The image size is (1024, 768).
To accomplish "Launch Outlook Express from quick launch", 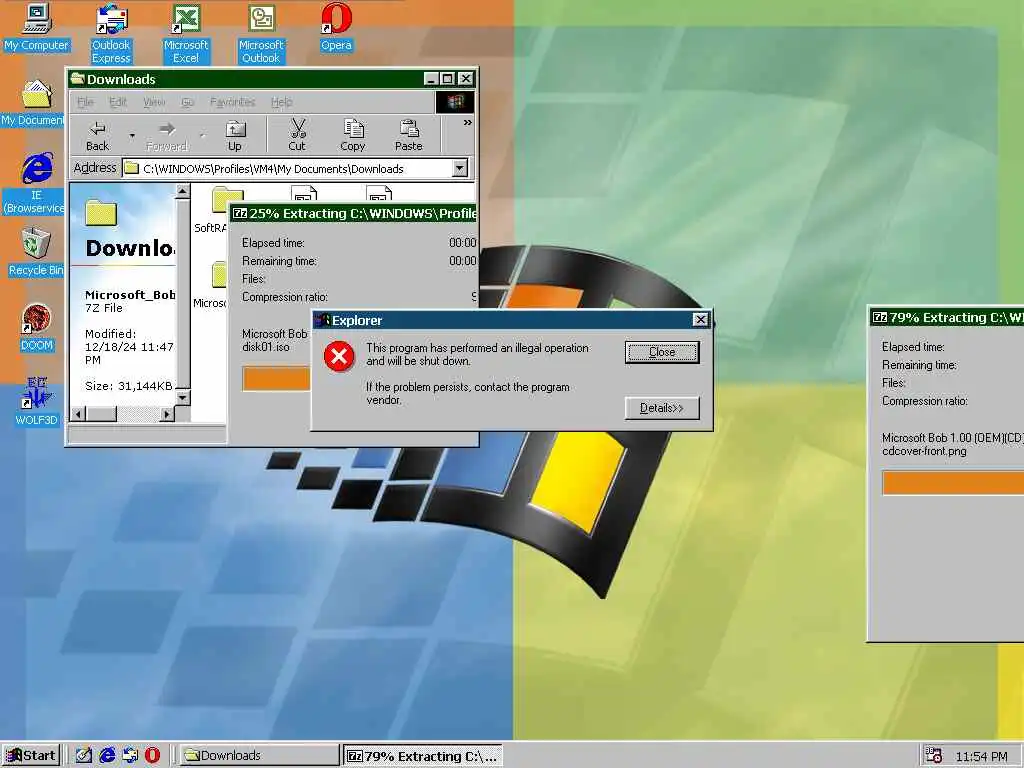I will click(129, 756).
